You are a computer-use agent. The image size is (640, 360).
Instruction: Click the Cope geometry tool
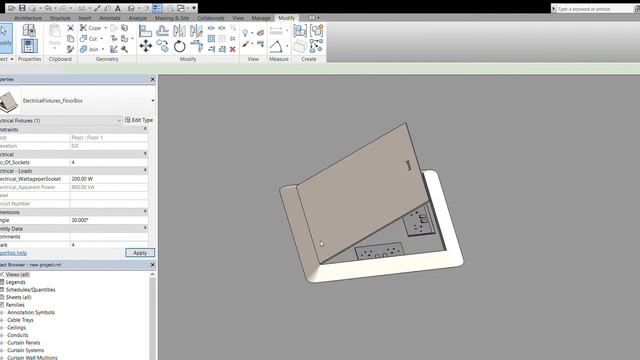click(91, 28)
